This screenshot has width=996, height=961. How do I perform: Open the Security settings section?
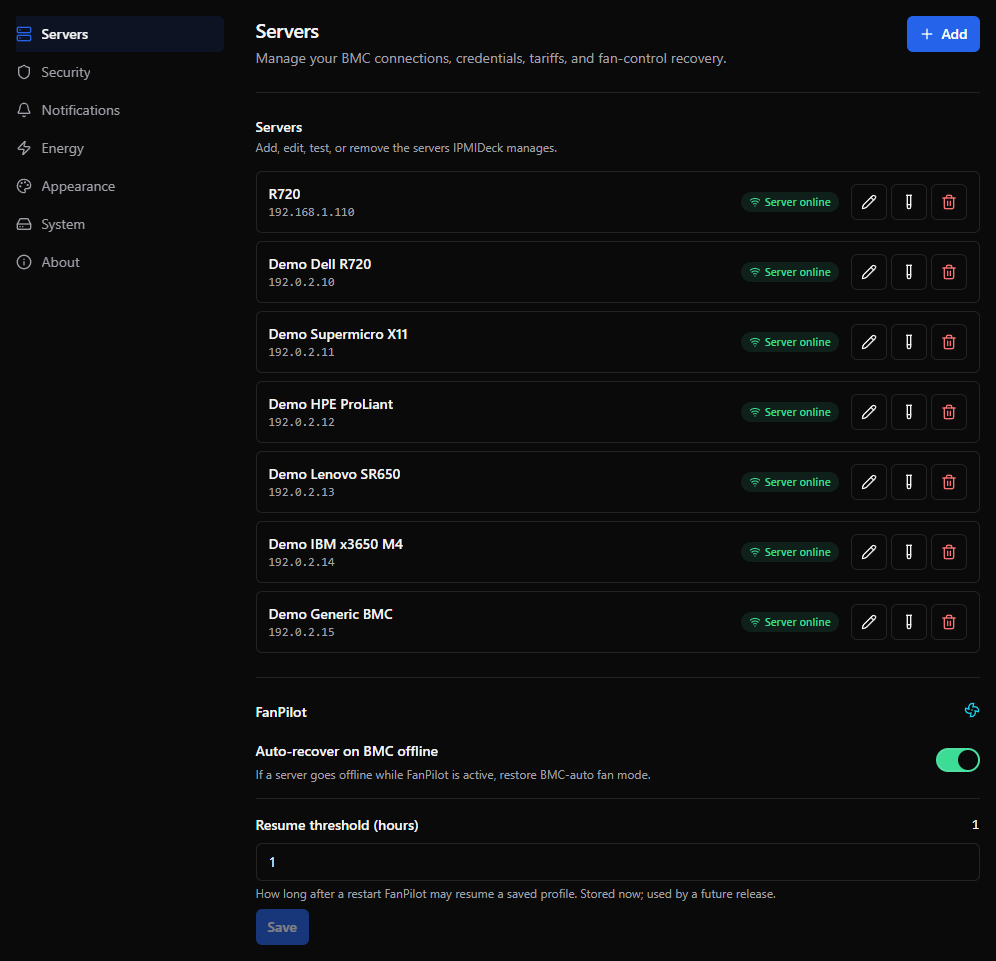[119, 72]
